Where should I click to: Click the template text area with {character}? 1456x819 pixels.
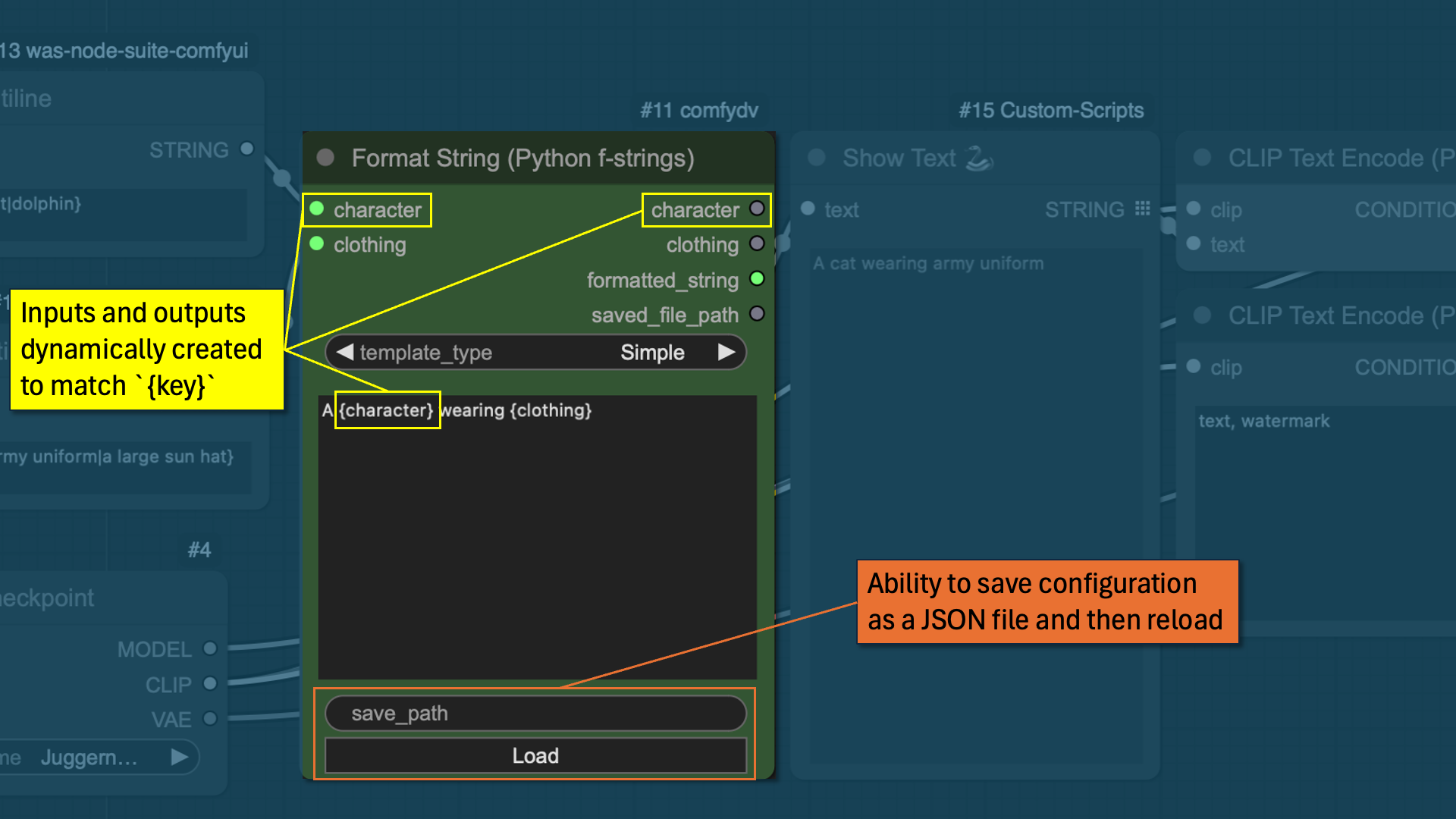[537, 531]
